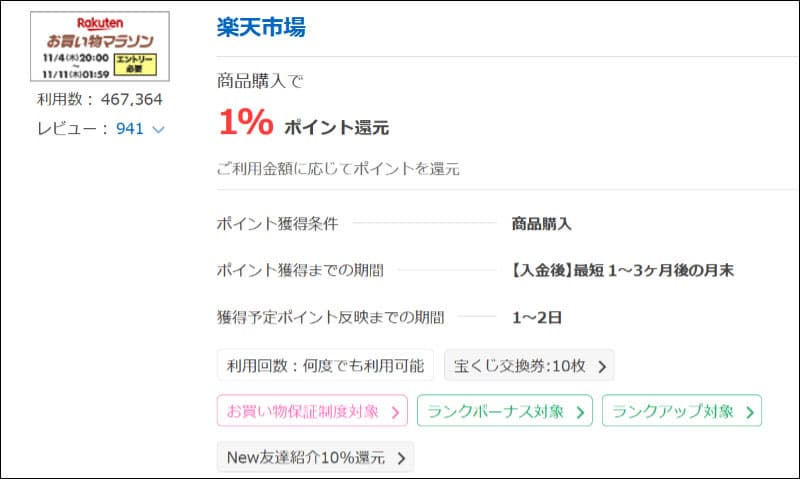Image resolution: width=800 pixels, height=479 pixels.
Task: Click the green chevron on ランクアップ対象
Action: click(x=749, y=412)
